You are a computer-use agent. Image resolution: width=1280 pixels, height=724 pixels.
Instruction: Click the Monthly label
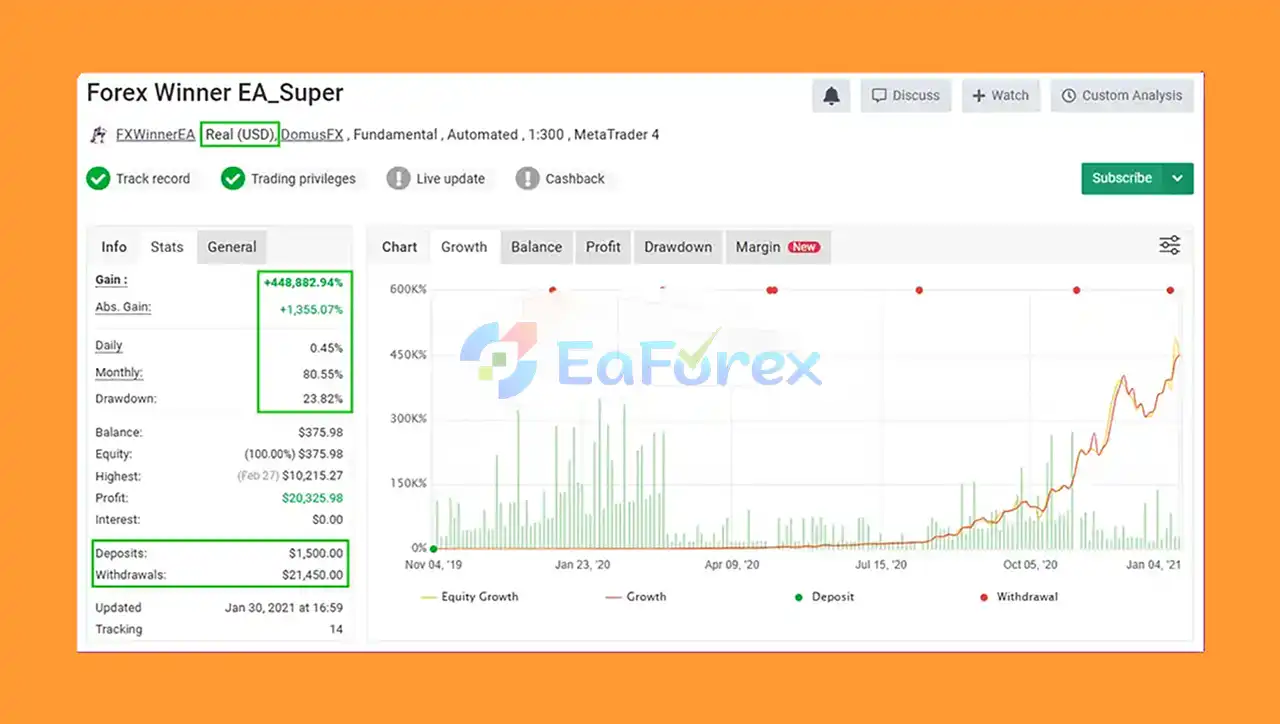pyautogui.click(x=119, y=372)
